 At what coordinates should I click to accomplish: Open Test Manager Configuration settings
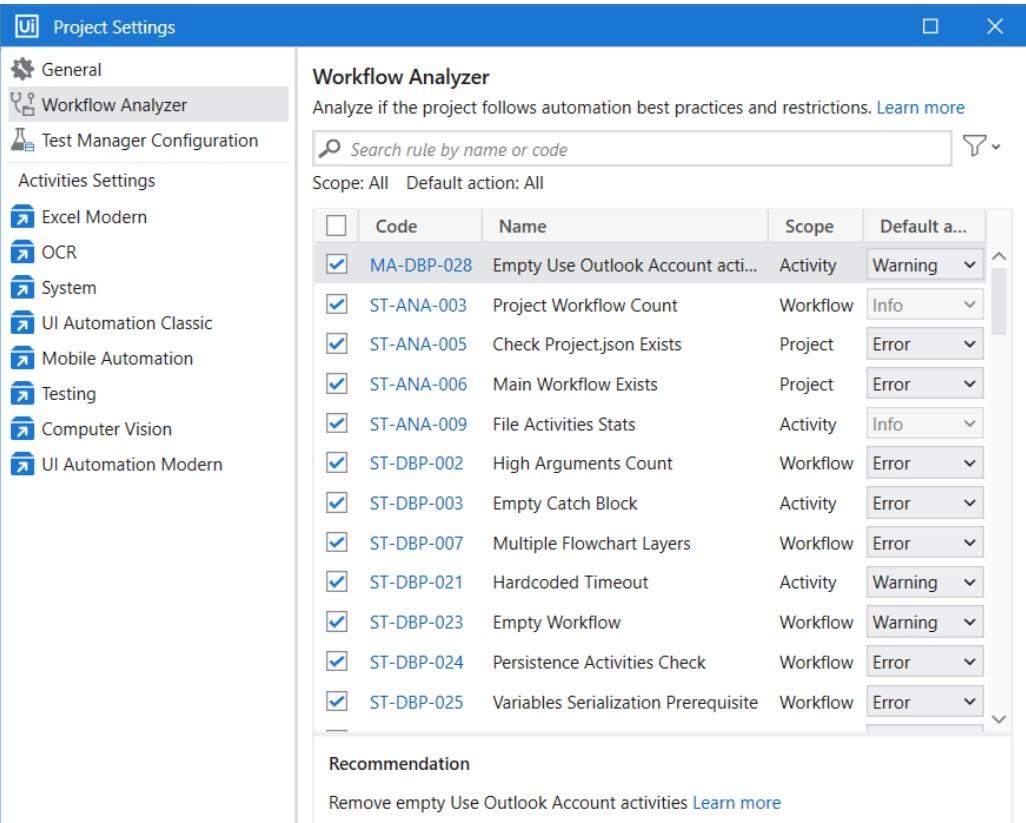coord(148,140)
